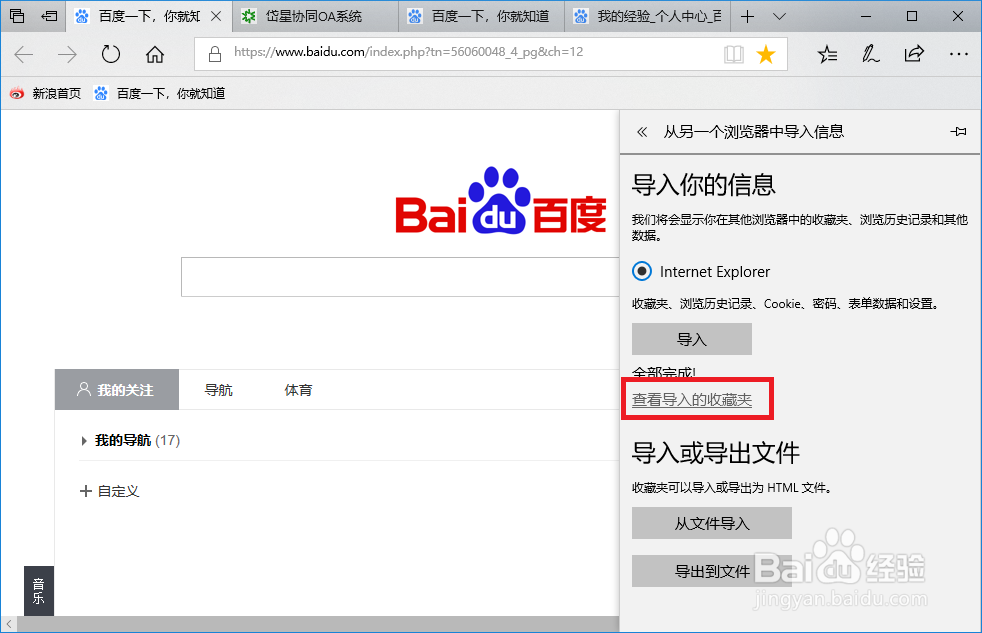This screenshot has width=982, height=633.
Task: Close the first Baidu tab
Action: (x=216, y=16)
